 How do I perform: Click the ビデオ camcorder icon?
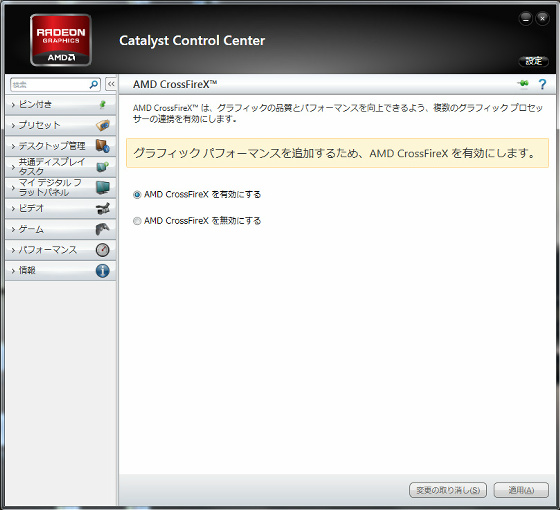point(103,208)
